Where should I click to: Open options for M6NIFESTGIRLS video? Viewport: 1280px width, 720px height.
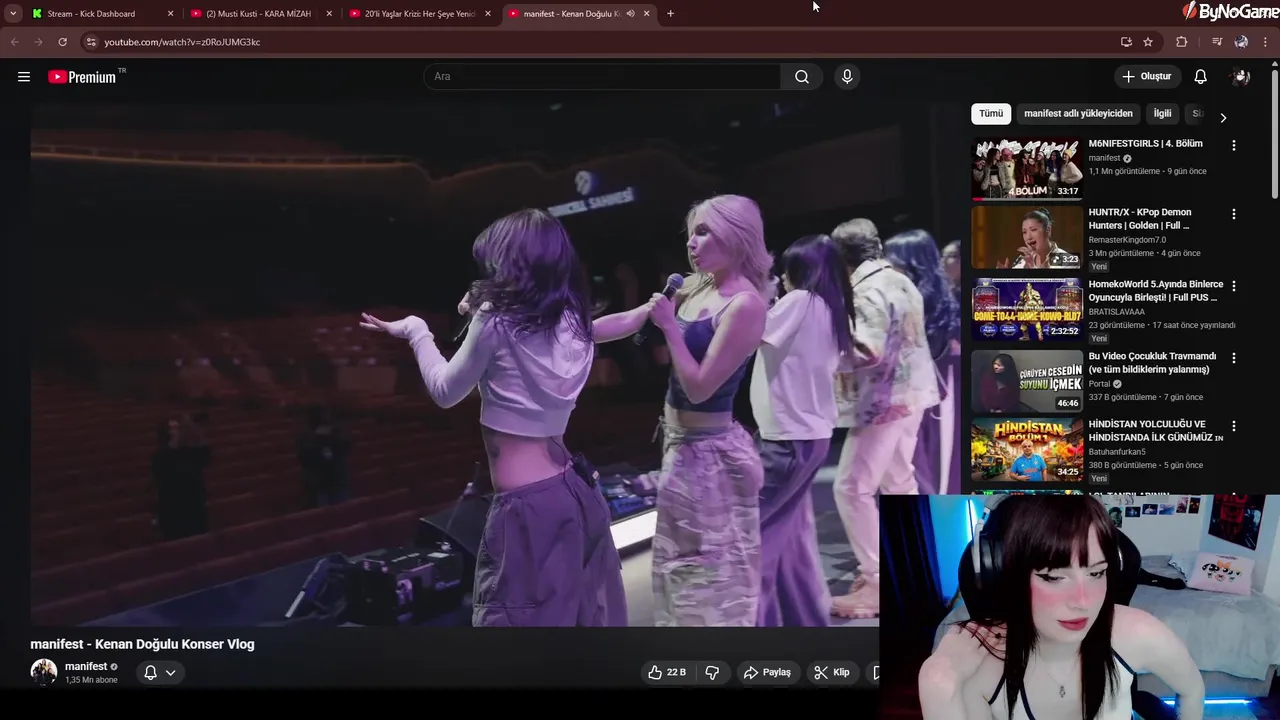click(x=1233, y=145)
